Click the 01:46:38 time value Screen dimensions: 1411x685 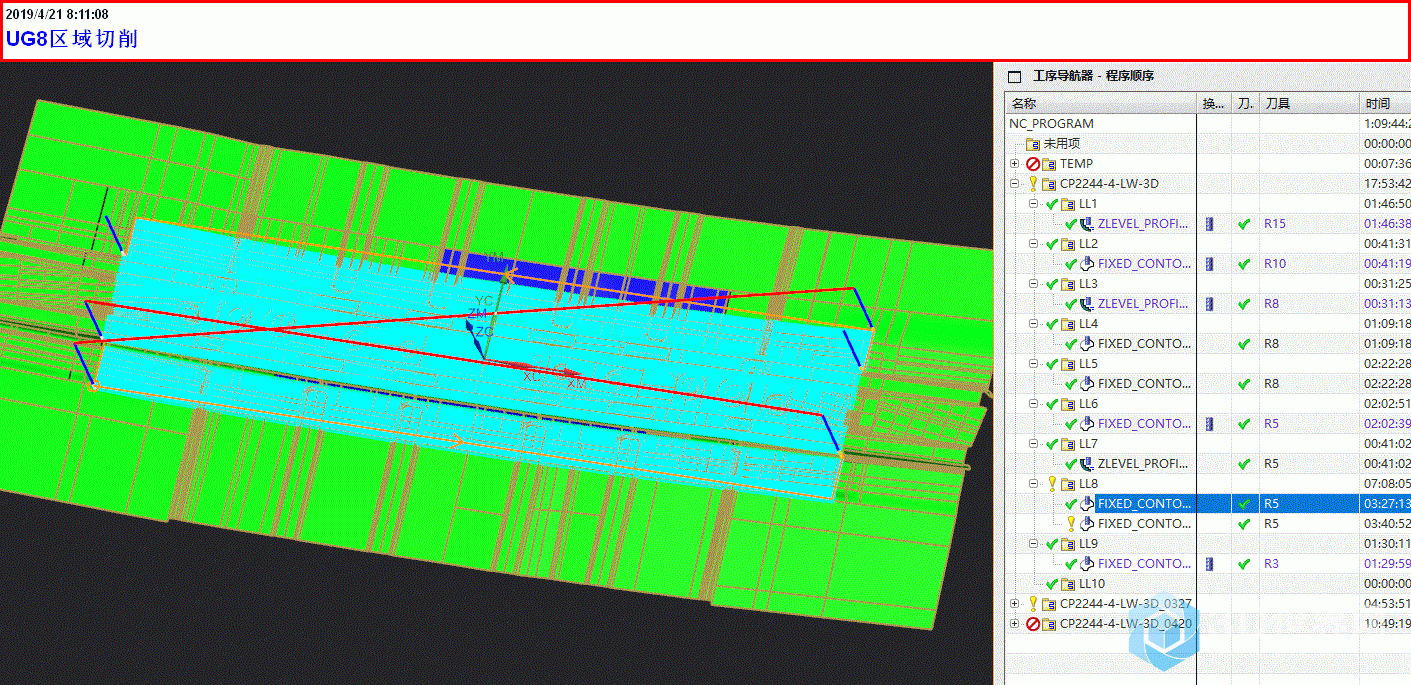click(1388, 224)
